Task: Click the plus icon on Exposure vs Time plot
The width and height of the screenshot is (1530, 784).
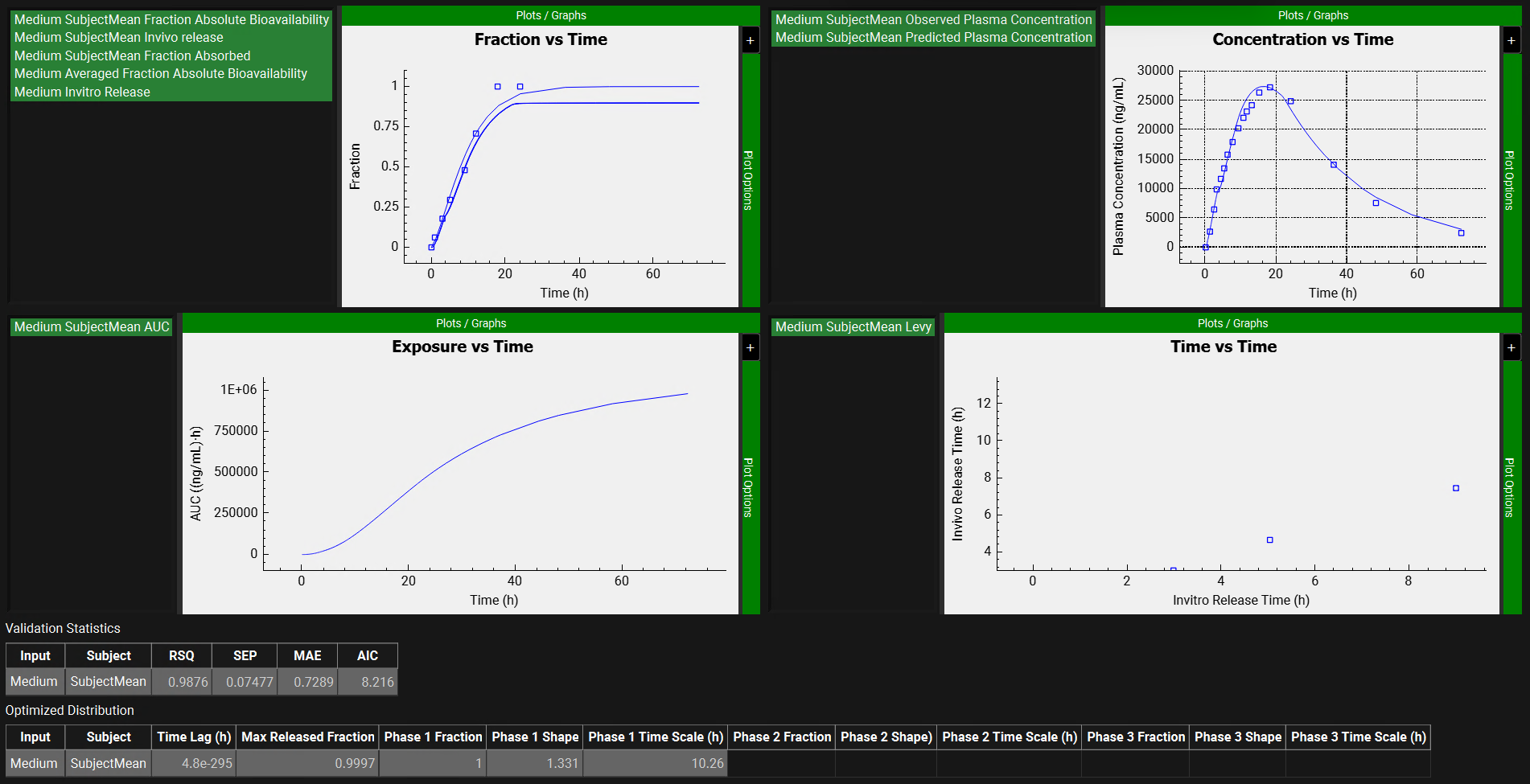Action: pos(750,347)
